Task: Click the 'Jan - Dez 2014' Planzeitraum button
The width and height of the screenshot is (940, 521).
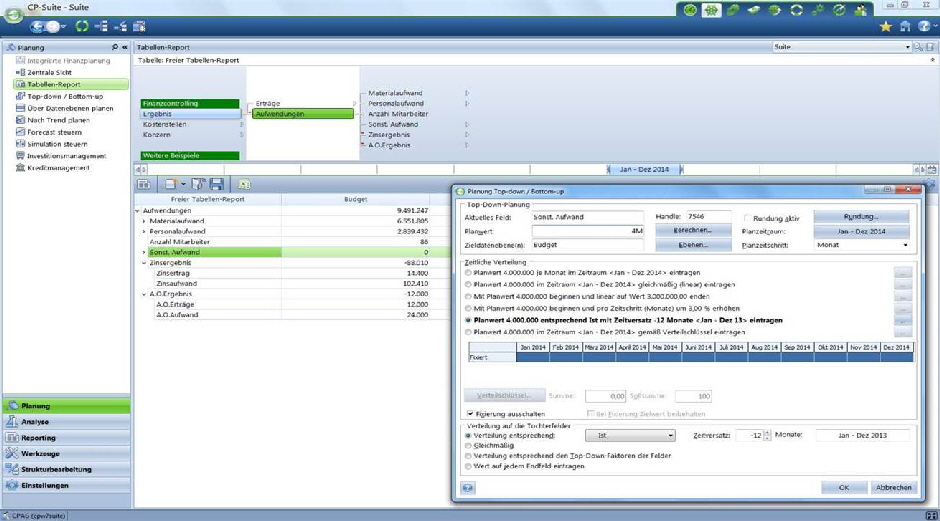Action: coord(860,231)
